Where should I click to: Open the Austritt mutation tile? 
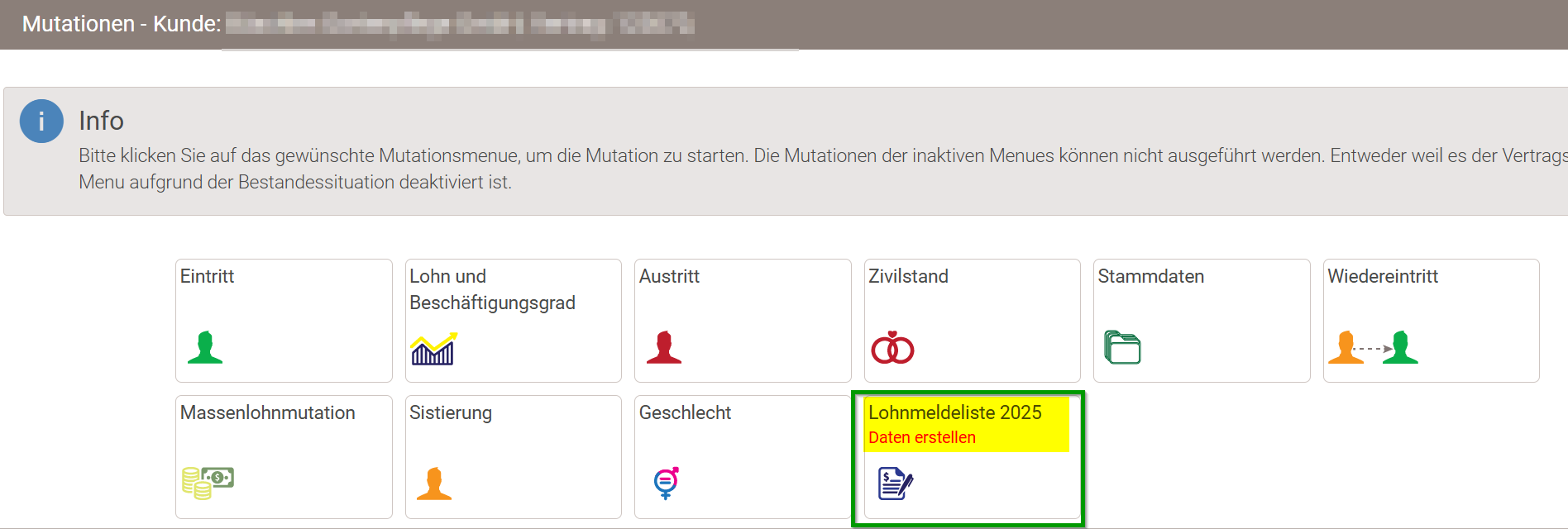point(743,321)
